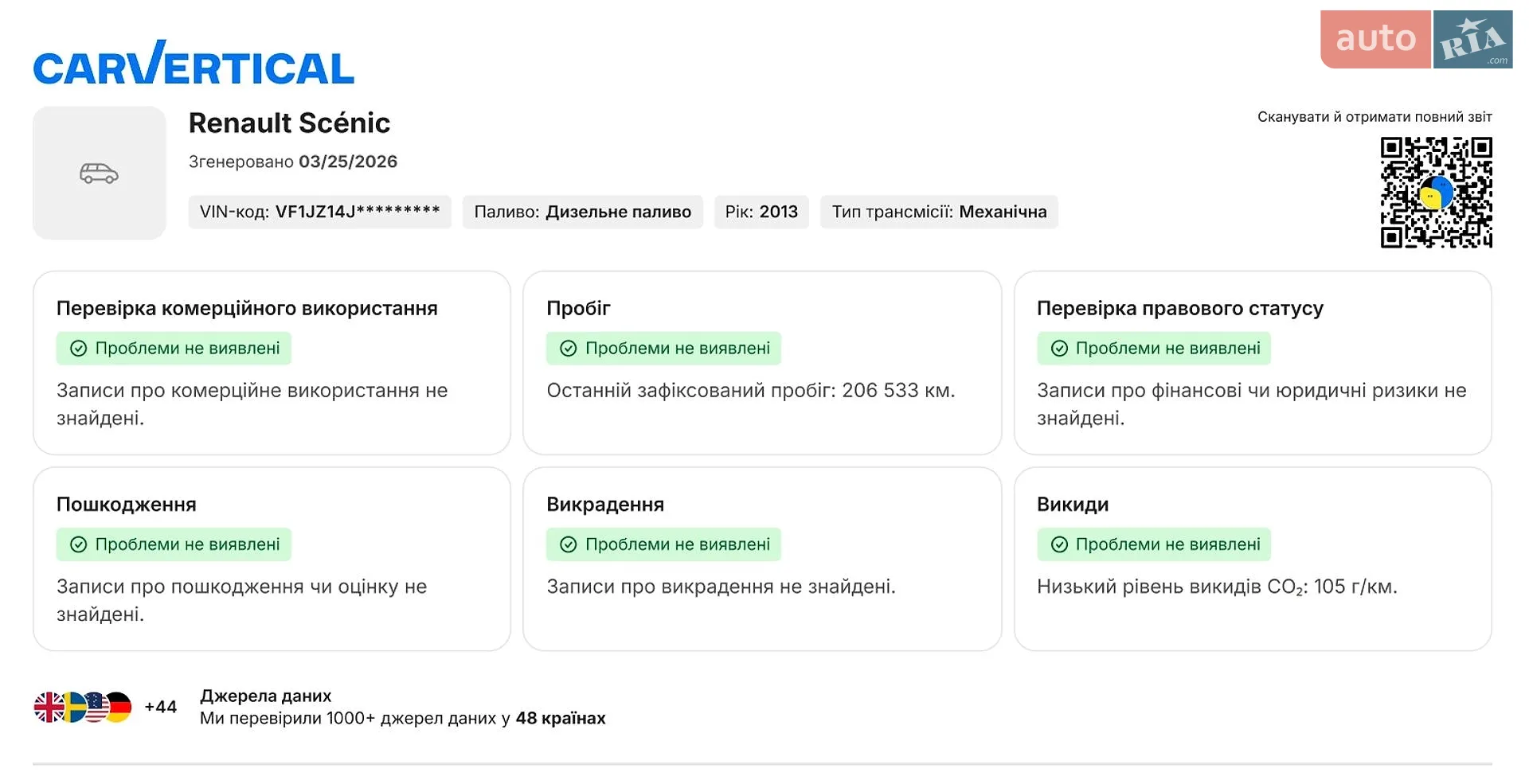Image resolution: width=1529 pixels, height=784 pixels.
Task: Click the Пошкодження status badge
Action: (x=174, y=544)
